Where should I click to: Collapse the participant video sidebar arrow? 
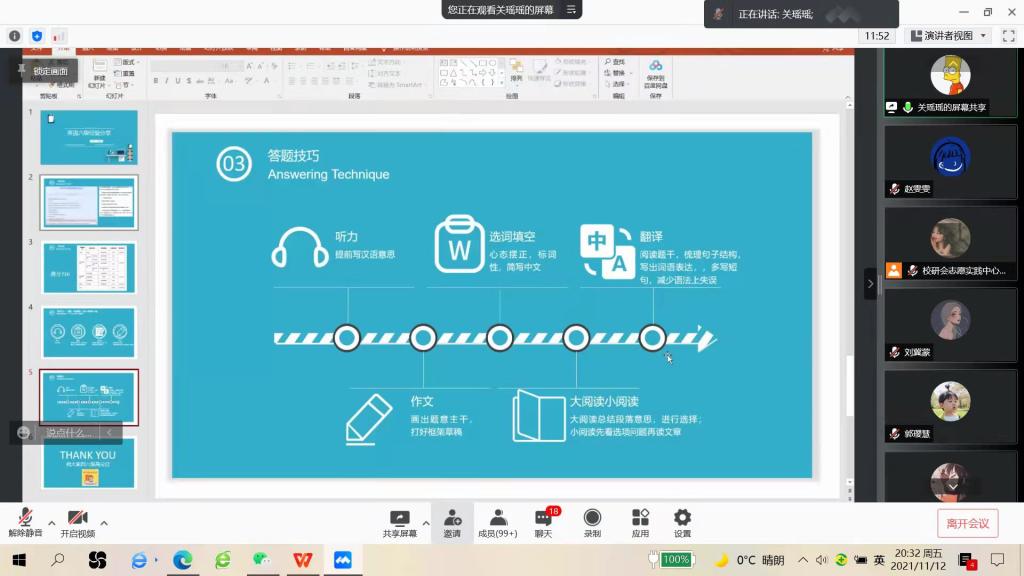[x=870, y=284]
